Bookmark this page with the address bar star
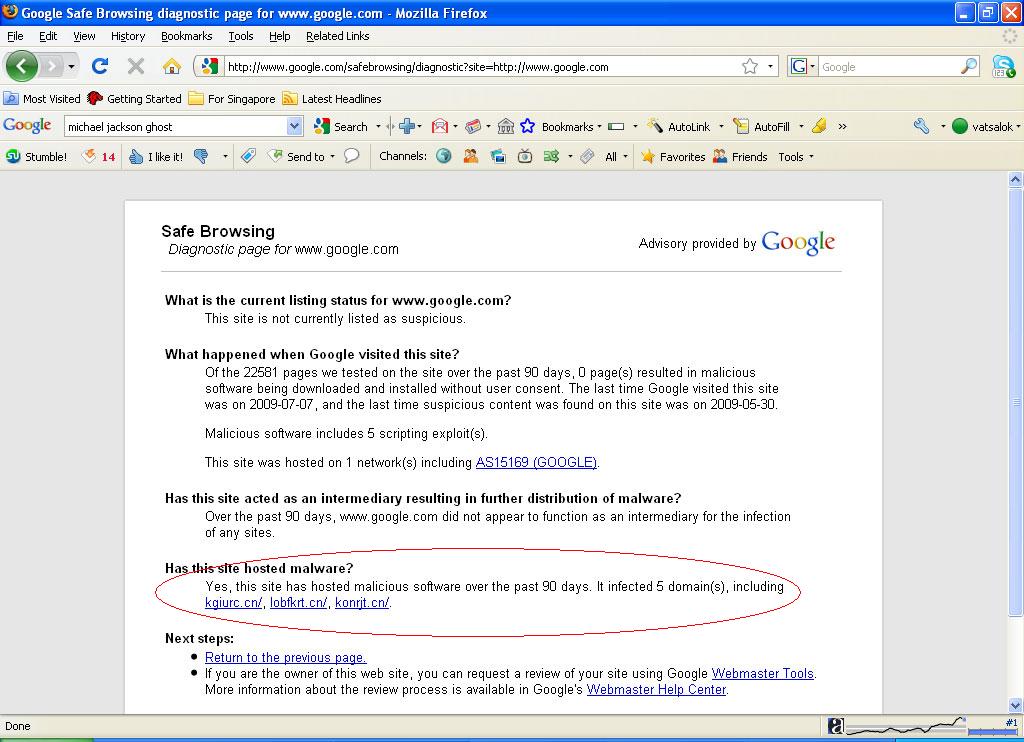1024x742 pixels. tap(750, 66)
